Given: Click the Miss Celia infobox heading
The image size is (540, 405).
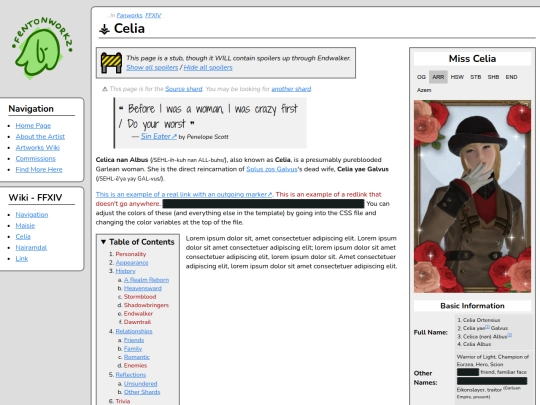Looking at the screenshot, I should tap(472, 59).
